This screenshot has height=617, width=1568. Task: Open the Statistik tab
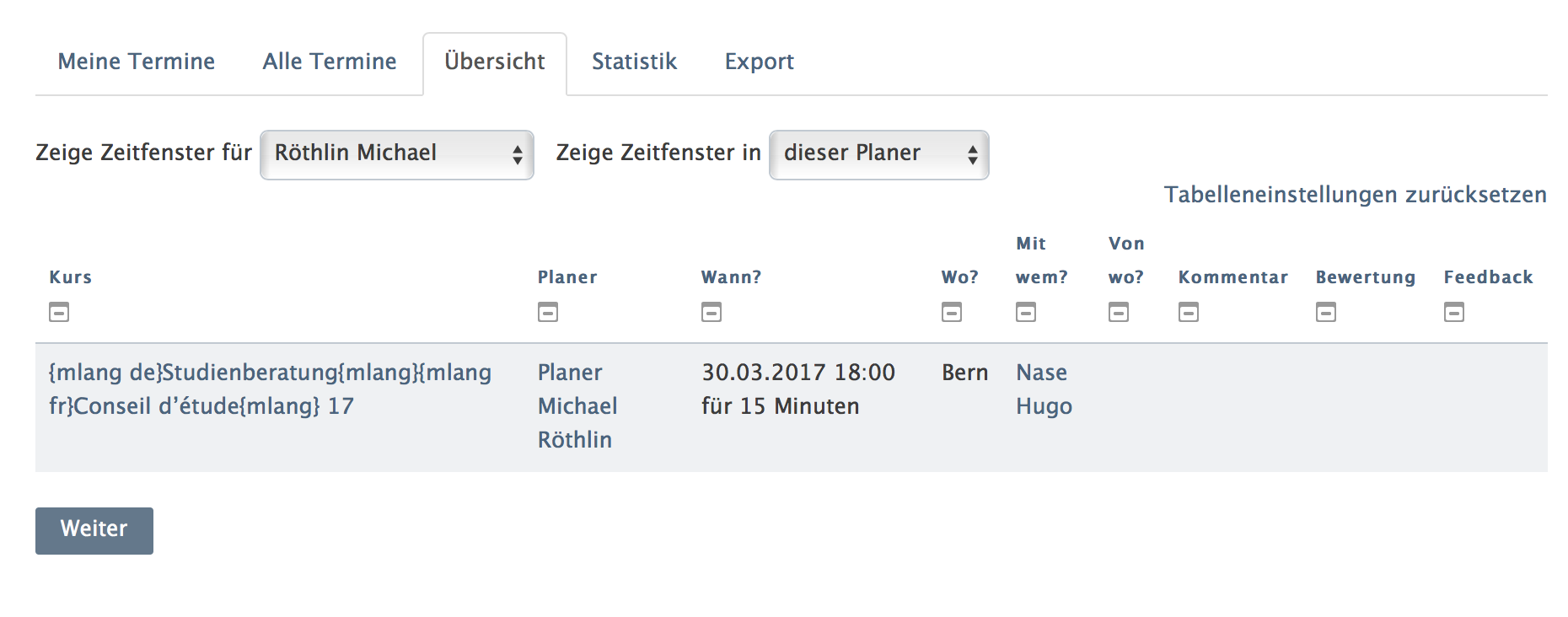(635, 62)
